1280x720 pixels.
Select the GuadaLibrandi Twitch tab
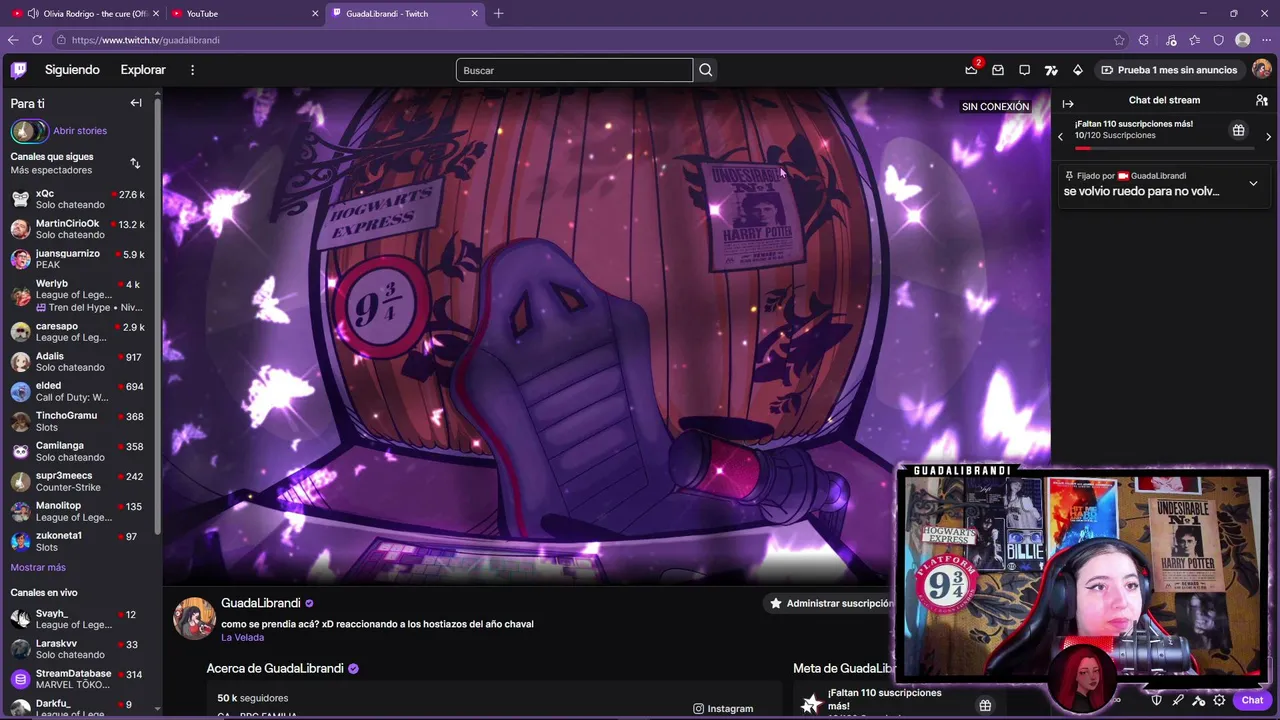pyautogui.click(x=404, y=13)
